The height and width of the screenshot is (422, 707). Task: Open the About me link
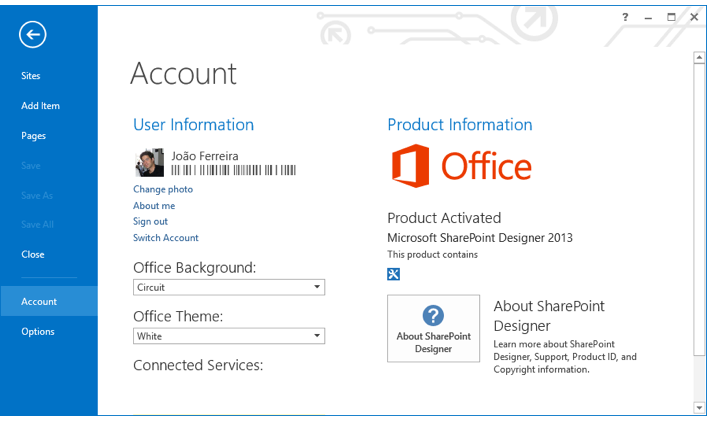point(154,206)
